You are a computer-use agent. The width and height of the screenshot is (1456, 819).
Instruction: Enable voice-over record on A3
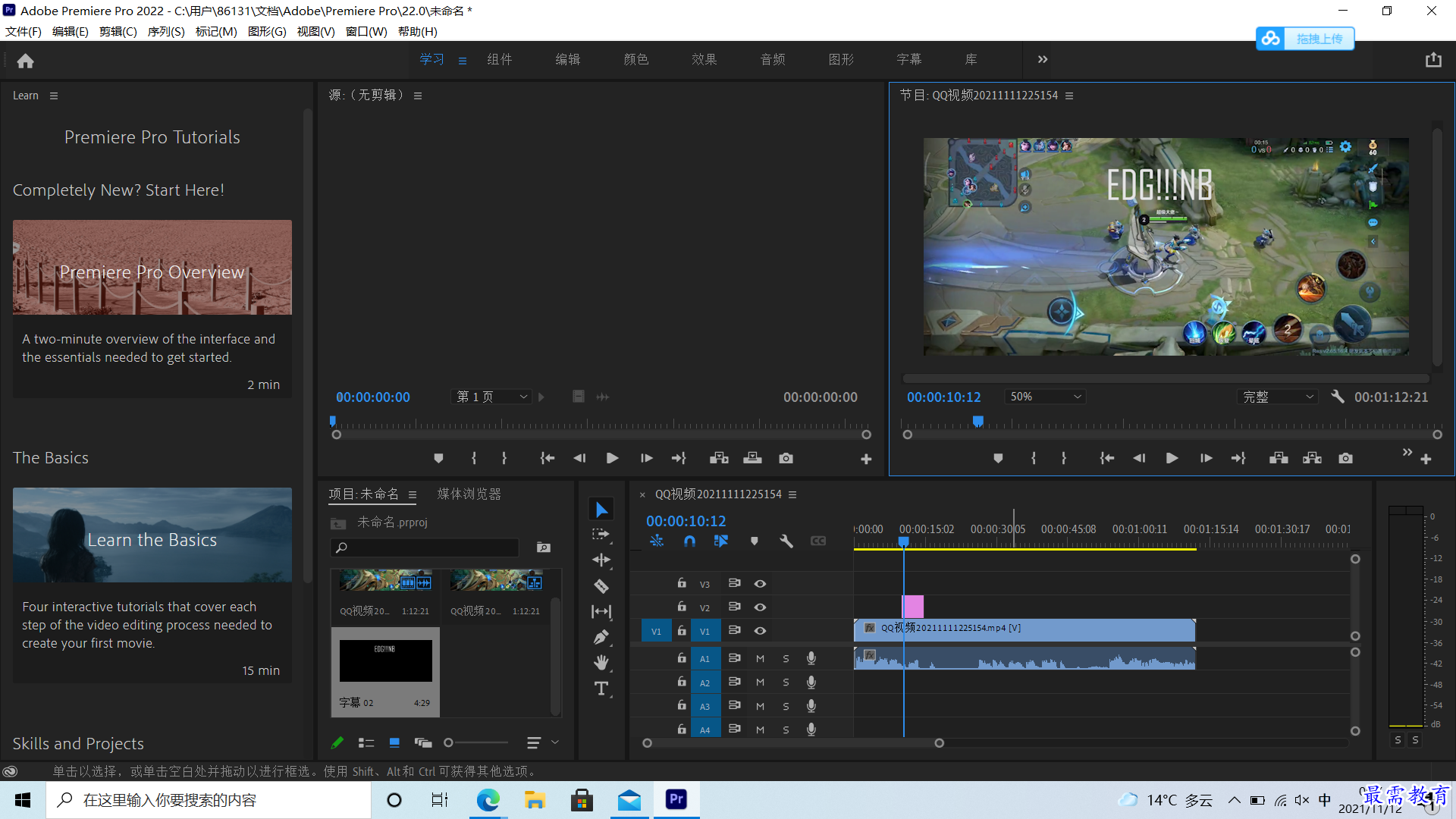click(x=811, y=705)
